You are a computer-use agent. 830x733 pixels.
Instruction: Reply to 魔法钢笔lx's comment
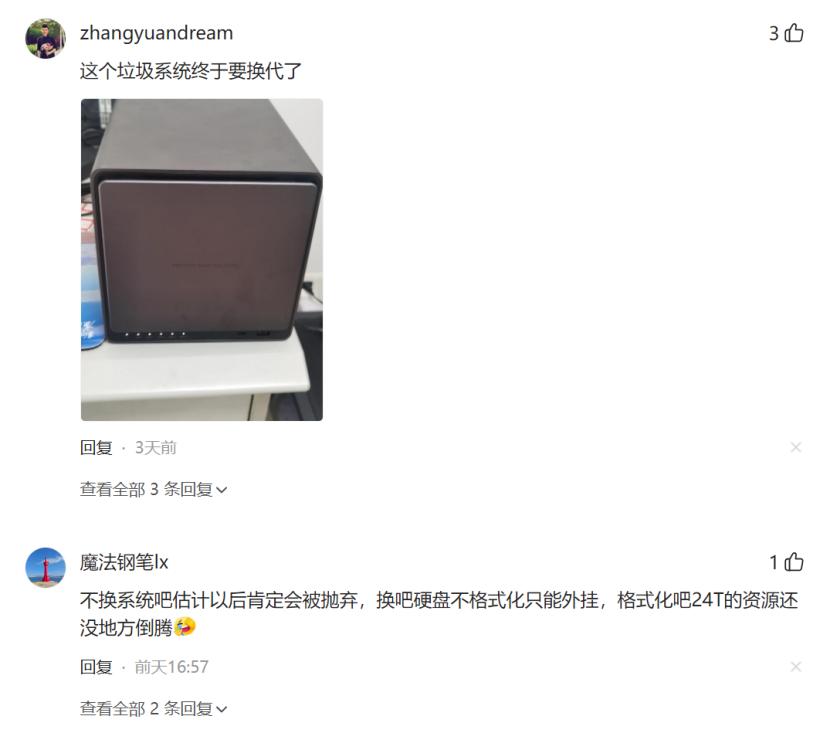click(96, 667)
